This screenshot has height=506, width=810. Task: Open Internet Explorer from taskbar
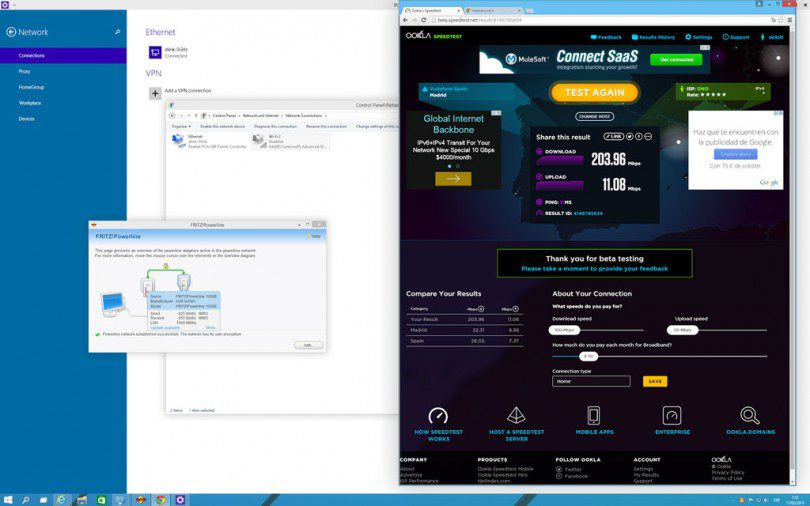point(61,500)
